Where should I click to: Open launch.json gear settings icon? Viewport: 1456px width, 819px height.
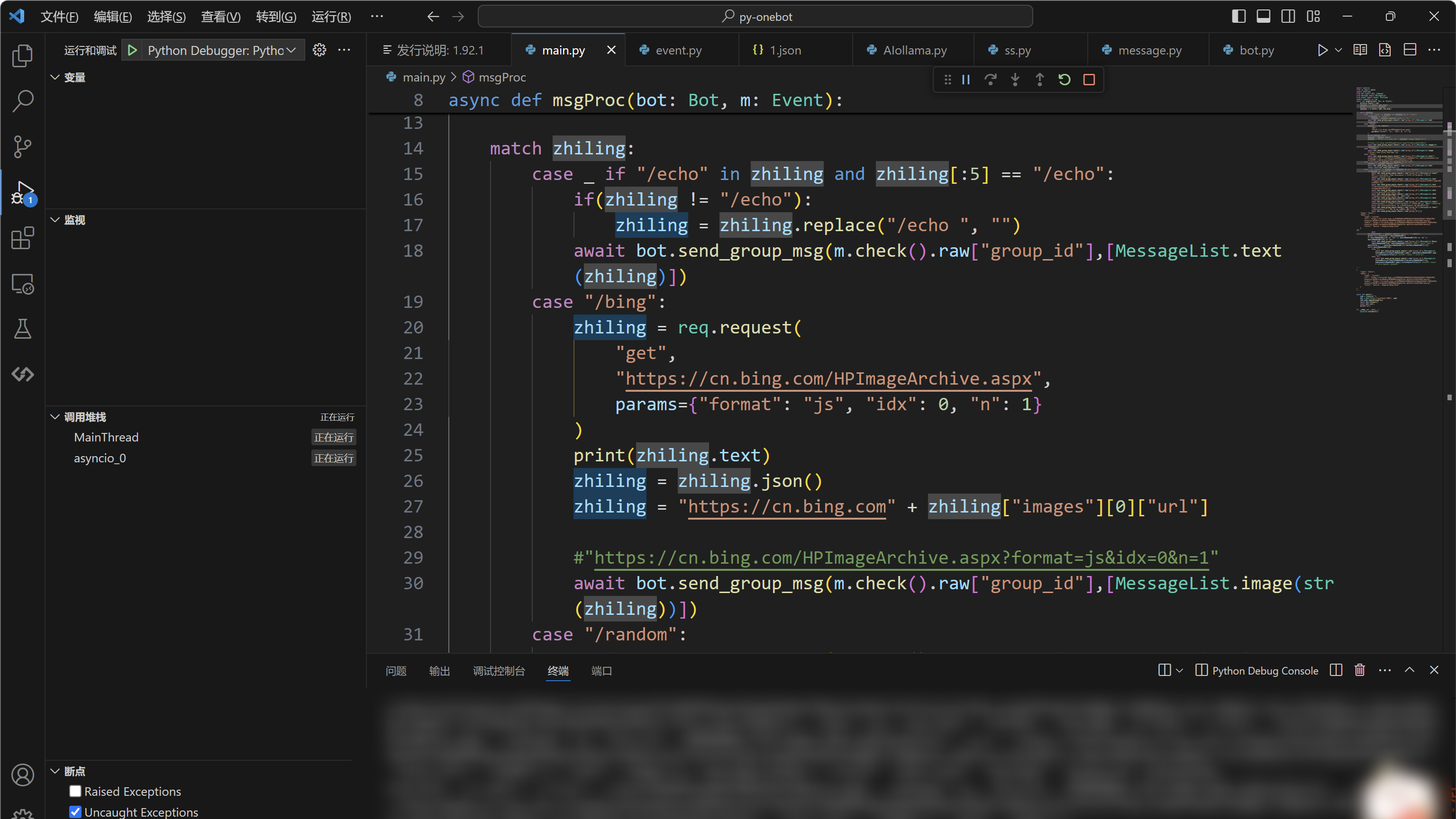coord(319,50)
